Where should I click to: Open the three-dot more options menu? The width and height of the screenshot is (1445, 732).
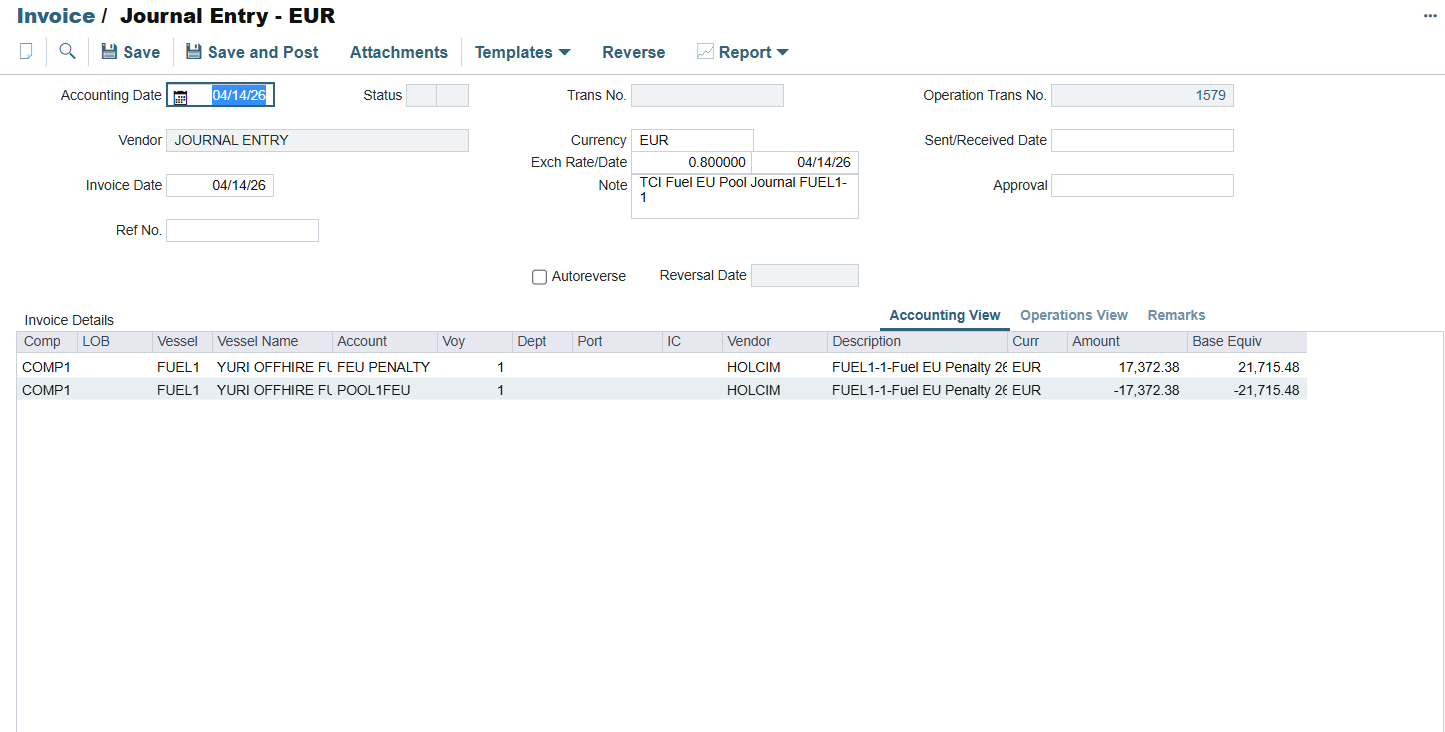(1430, 16)
